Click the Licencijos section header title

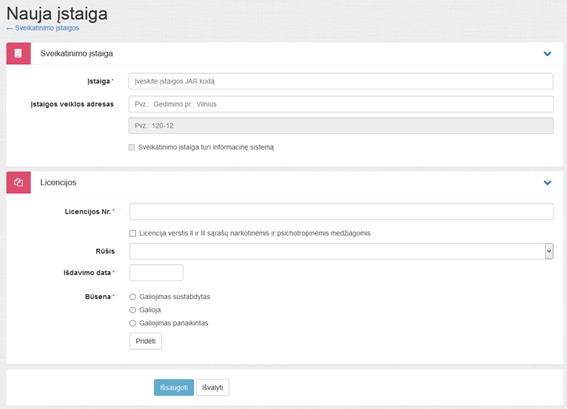pos(58,183)
